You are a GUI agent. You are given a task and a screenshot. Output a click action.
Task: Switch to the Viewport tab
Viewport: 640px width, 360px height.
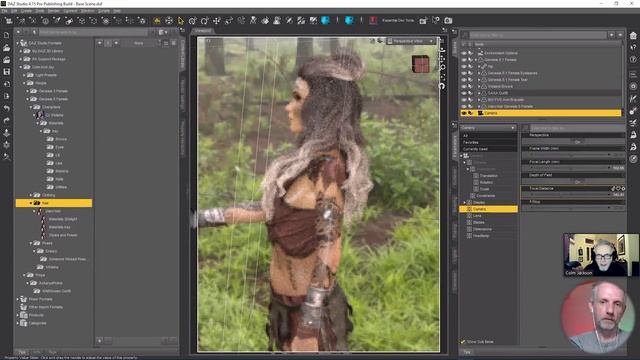pos(202,31)
